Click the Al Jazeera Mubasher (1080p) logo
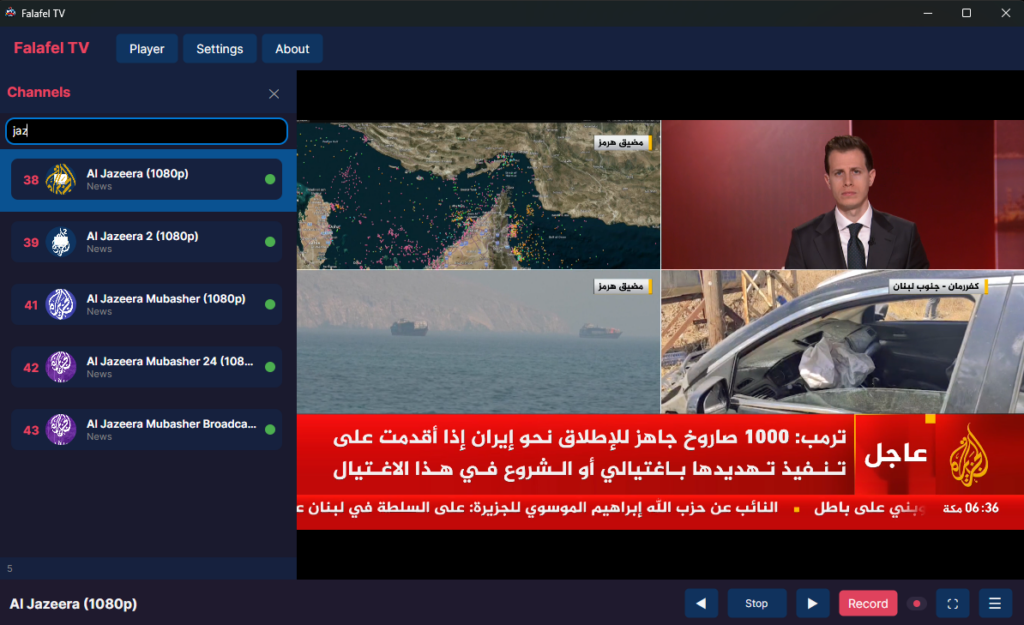1024x625 pixels. click(61, 305)
